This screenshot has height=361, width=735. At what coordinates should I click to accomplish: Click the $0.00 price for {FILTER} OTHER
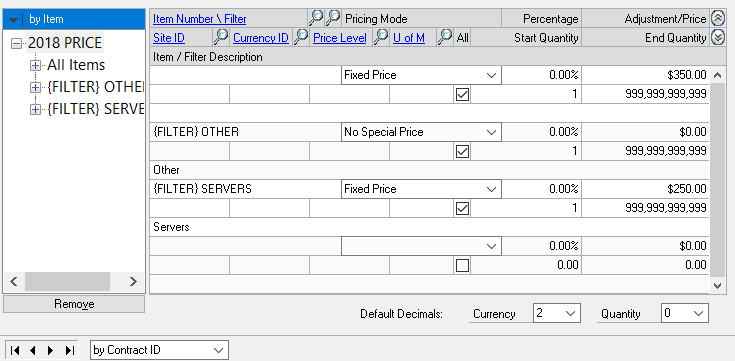(x=646, y=132)
